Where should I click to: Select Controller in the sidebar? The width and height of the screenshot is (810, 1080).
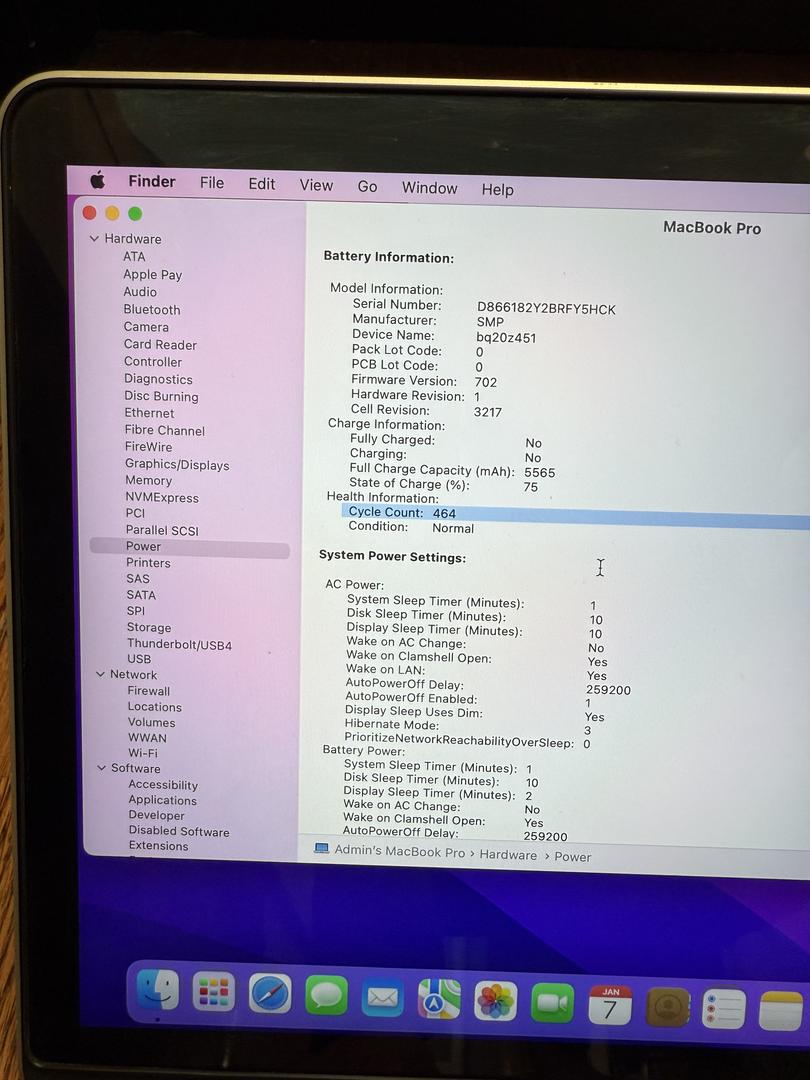coord(153,362)
